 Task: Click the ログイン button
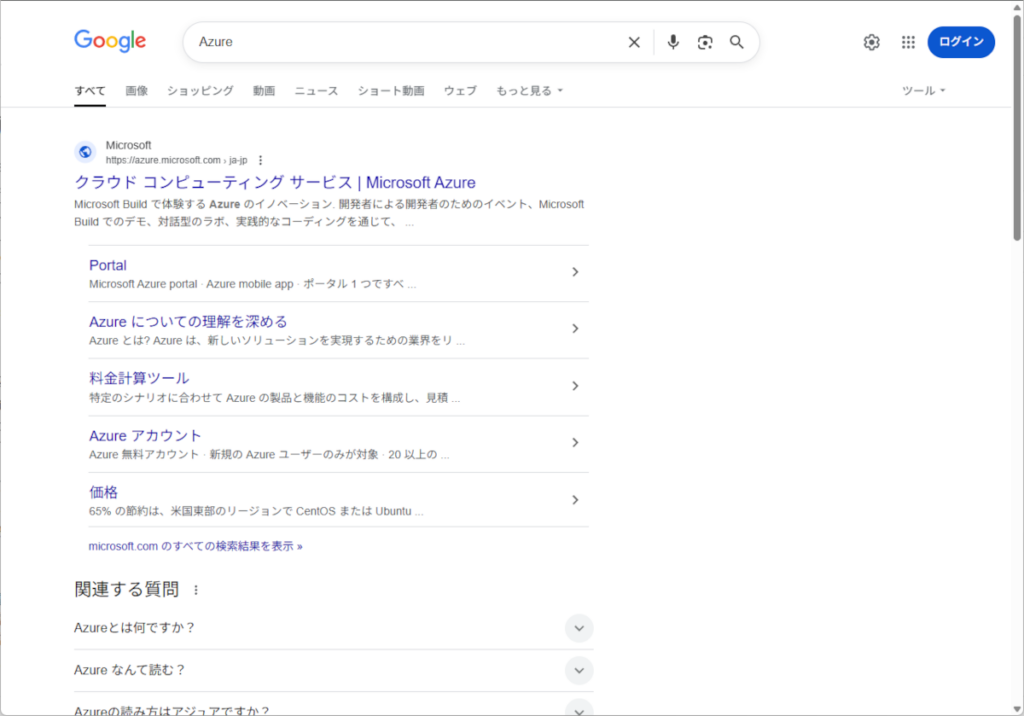pyautogui.click(x=961, y=42)
